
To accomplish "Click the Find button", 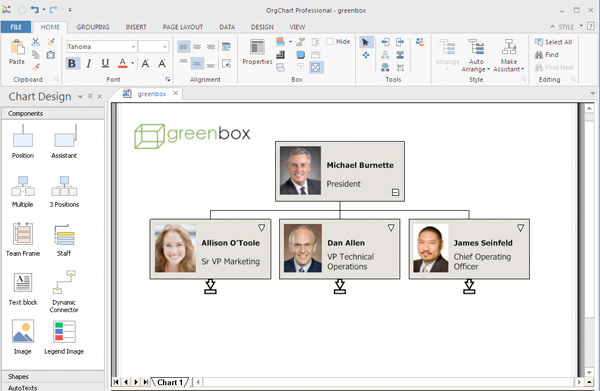I will click(546, 55).
